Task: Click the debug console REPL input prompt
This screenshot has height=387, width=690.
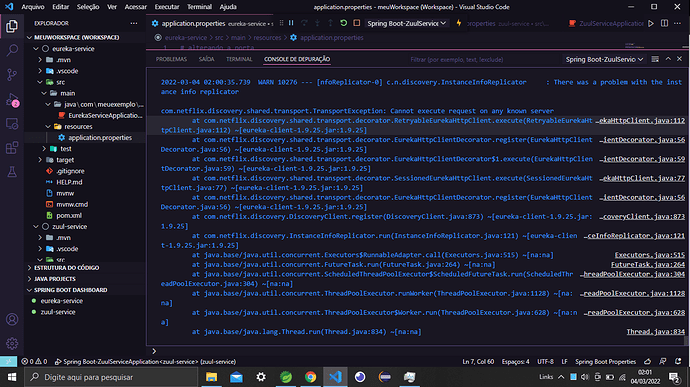Action: 418,351
